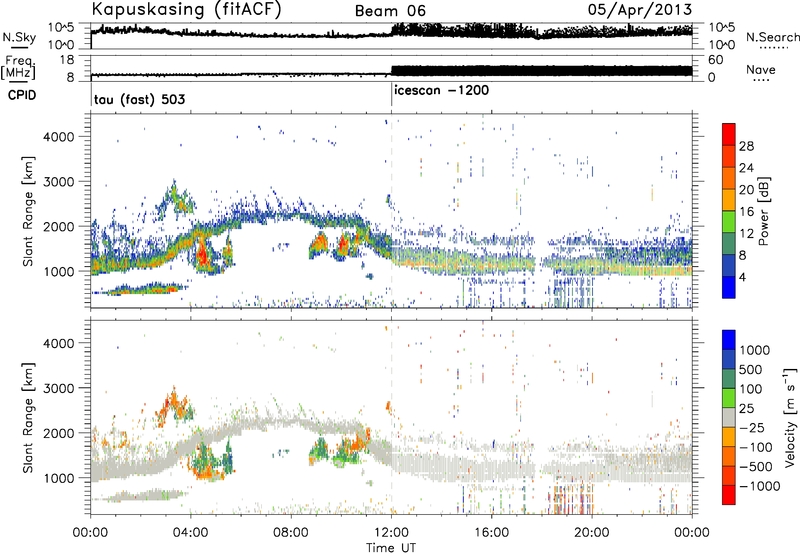Pick the blue bottom of the power colorbar
Image resolution: width=800 pixels, height=554 pixels.
pyautogui.click(x=729, y=287)
